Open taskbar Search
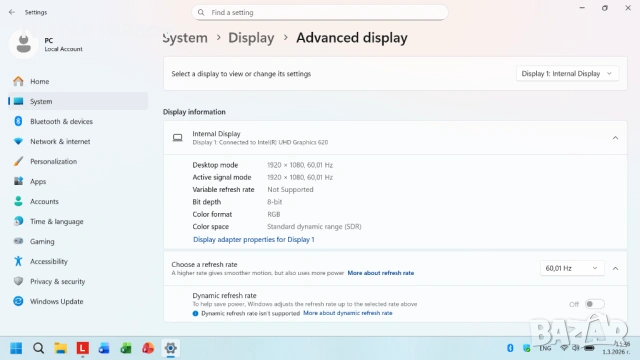 (x=38, y=348)
